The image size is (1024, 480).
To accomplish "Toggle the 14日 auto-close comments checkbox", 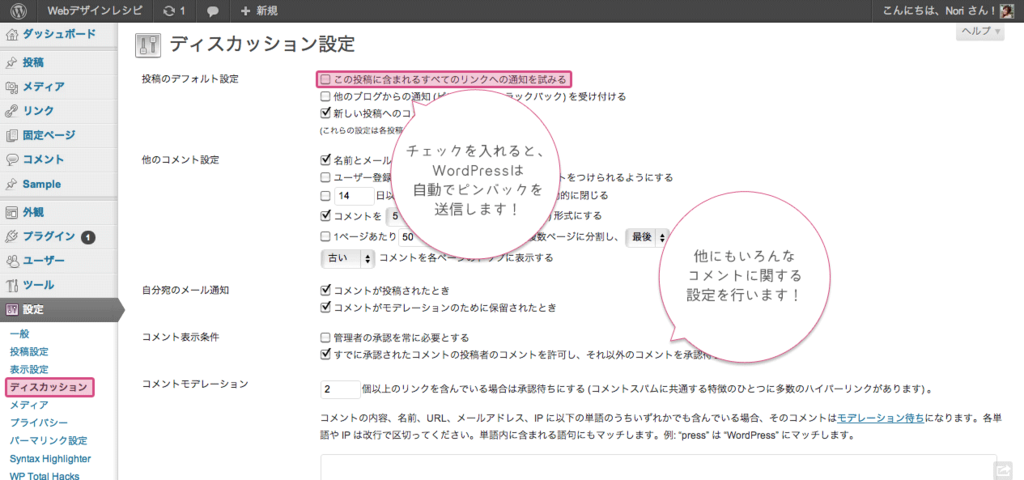I will (325, 195).
